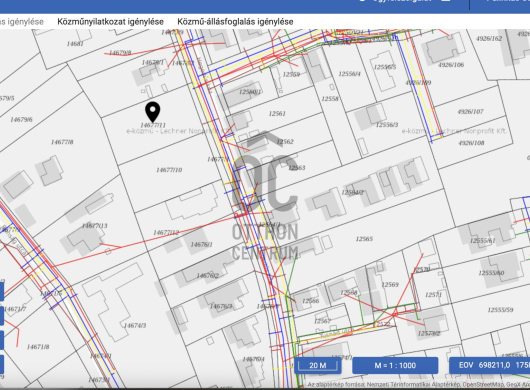
Task: Click the EOV coordinate display
Action: pos(489,365)
